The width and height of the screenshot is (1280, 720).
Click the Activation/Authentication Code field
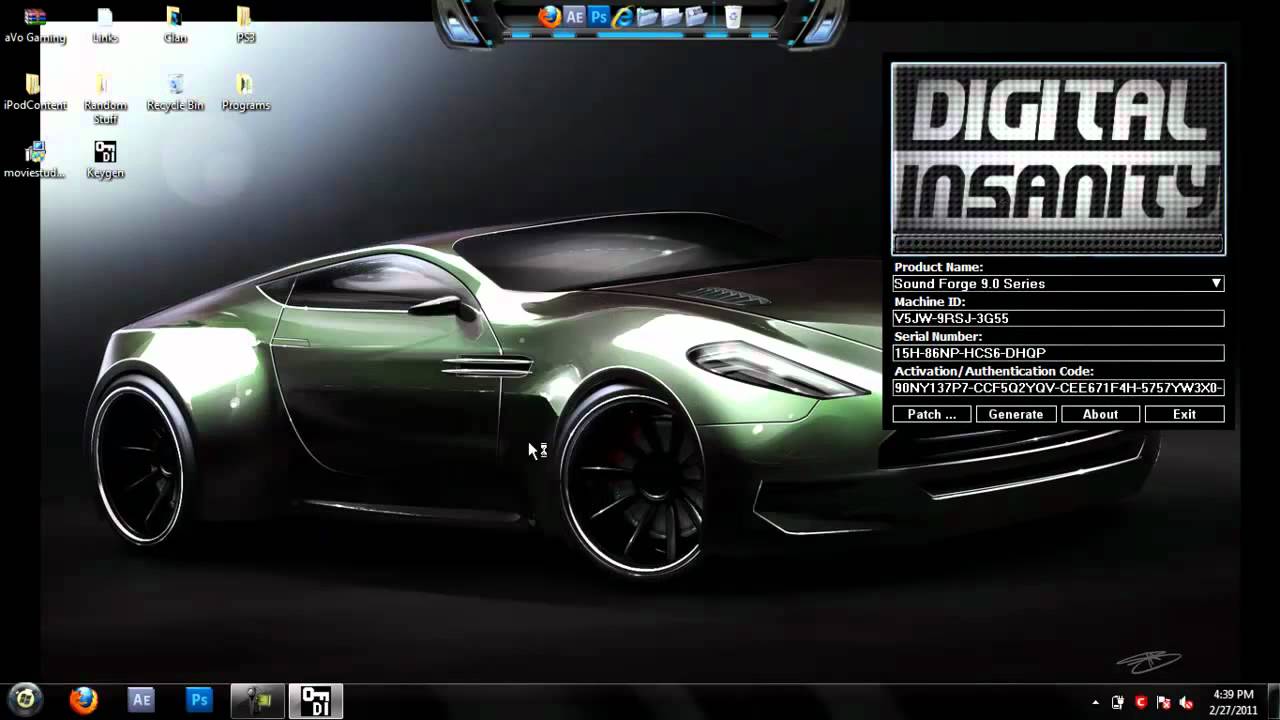coord(1058,387)
